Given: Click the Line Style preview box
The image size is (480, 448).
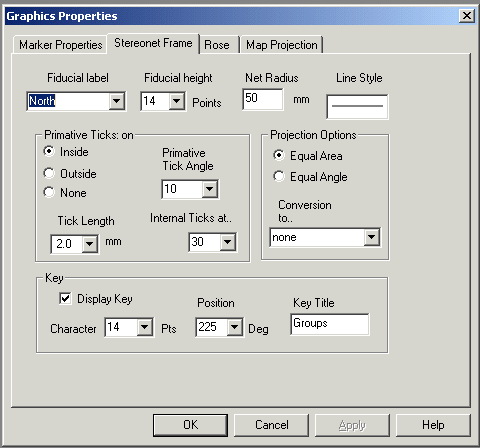Looking at the screenshot, I should (x=357, y=107).
